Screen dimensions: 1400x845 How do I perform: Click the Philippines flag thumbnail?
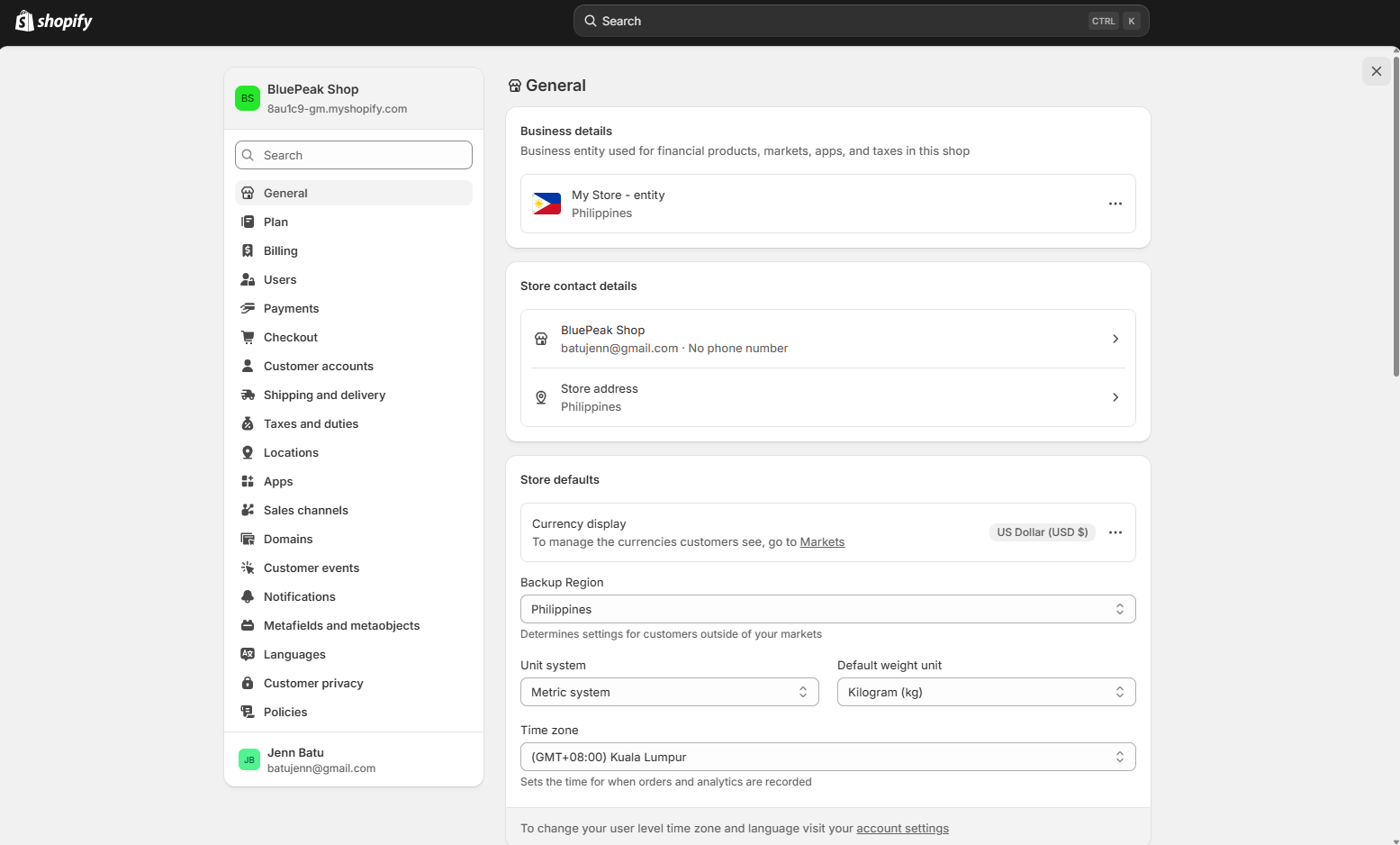(546, 204)
